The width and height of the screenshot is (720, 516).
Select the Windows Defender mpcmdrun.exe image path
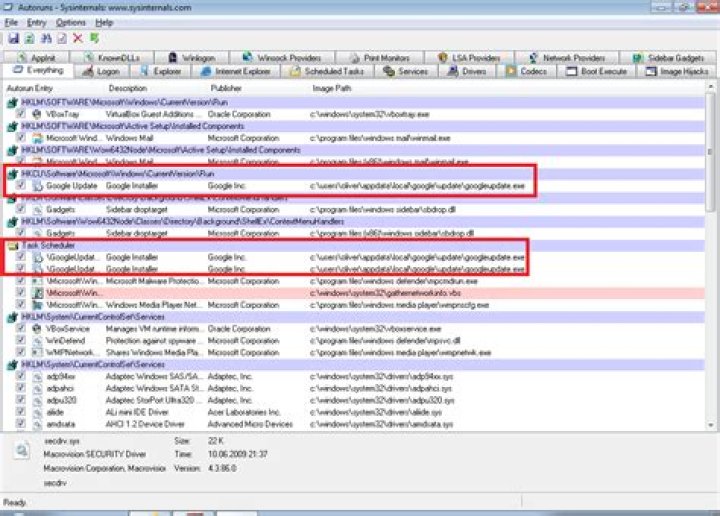tap(394, 281)
